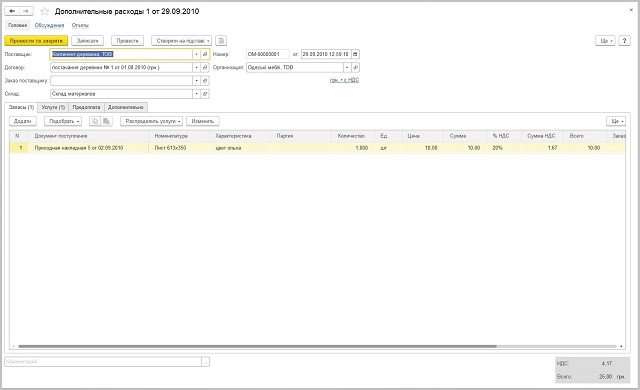The height and width of the screenshot is (390, 640).
Task: Open the Предоплата tab
Action: (86, 107)
